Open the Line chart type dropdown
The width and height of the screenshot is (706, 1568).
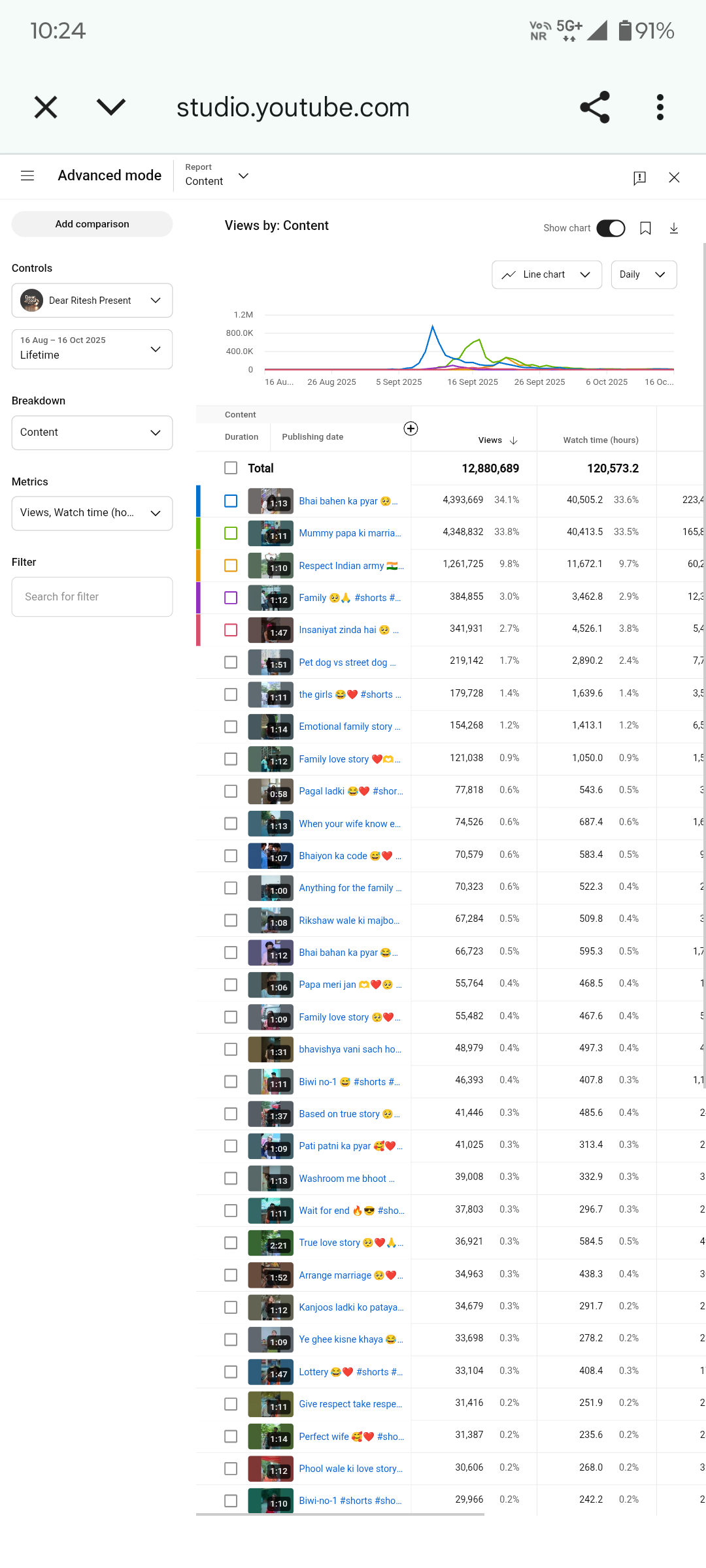point(546,274)
